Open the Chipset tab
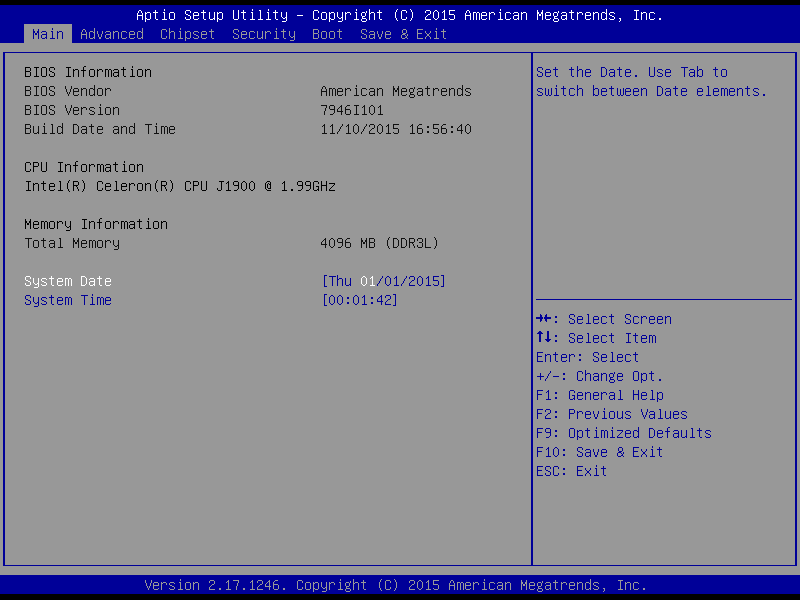 tap(187, 34)
